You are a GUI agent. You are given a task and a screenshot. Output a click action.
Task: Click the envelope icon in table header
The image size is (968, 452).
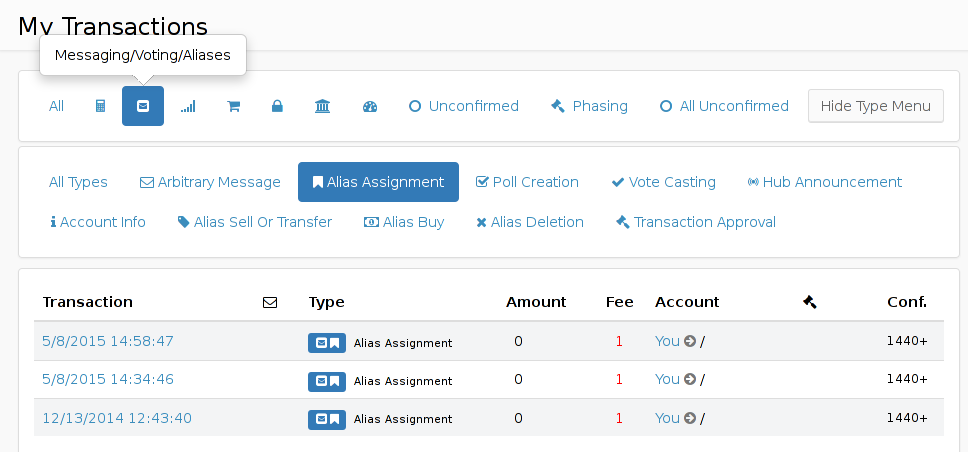click(270, 303)
